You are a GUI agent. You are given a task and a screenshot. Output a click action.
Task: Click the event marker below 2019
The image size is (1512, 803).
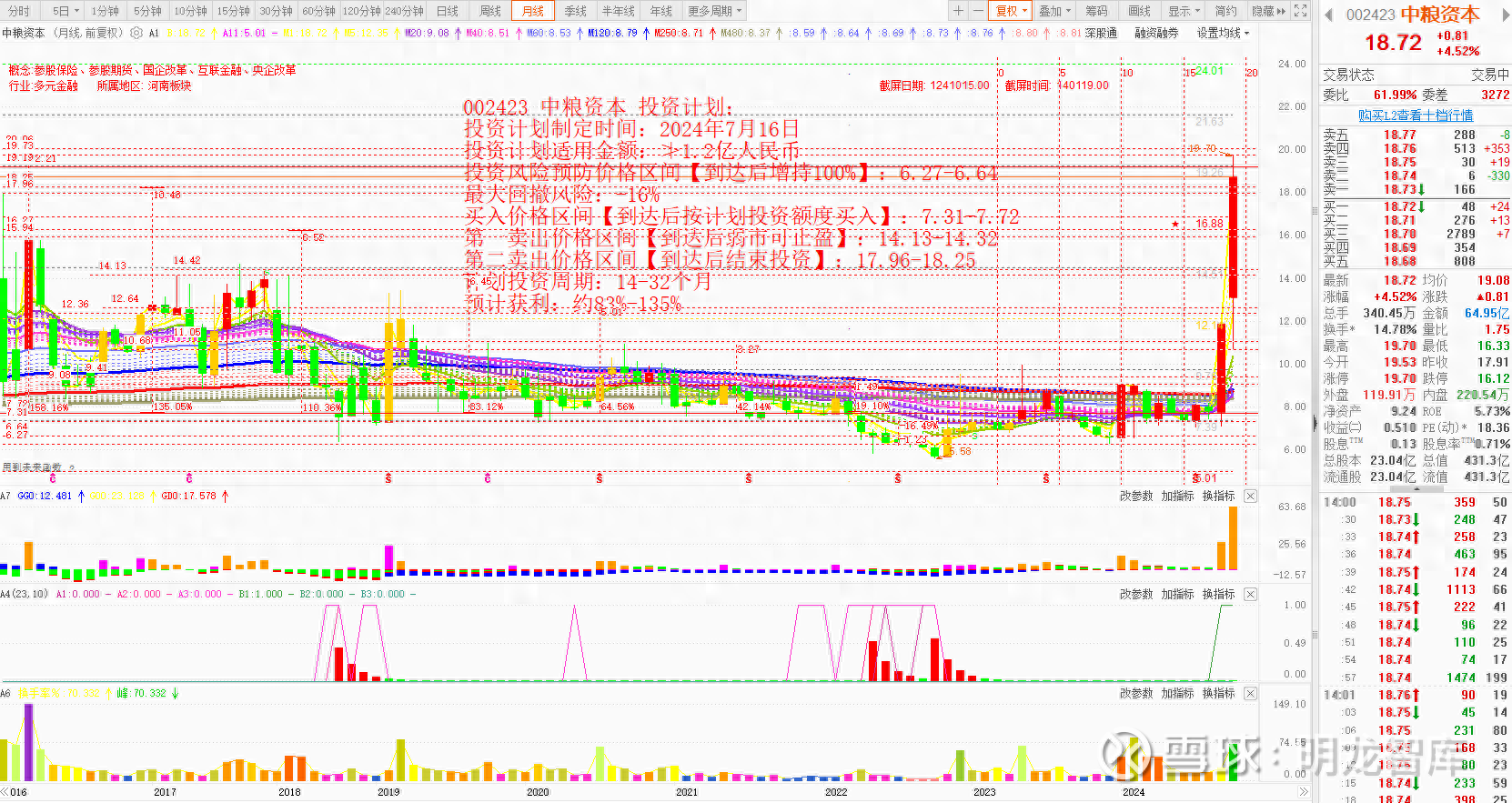point(388,477)
